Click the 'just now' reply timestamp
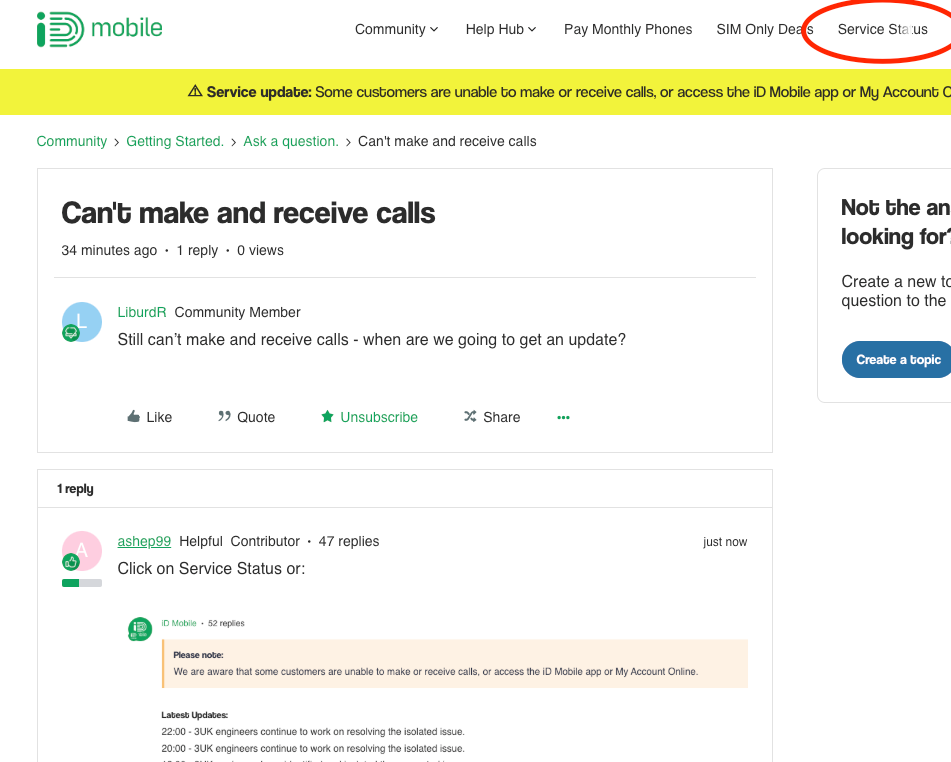951x762 pixels. 725,542
